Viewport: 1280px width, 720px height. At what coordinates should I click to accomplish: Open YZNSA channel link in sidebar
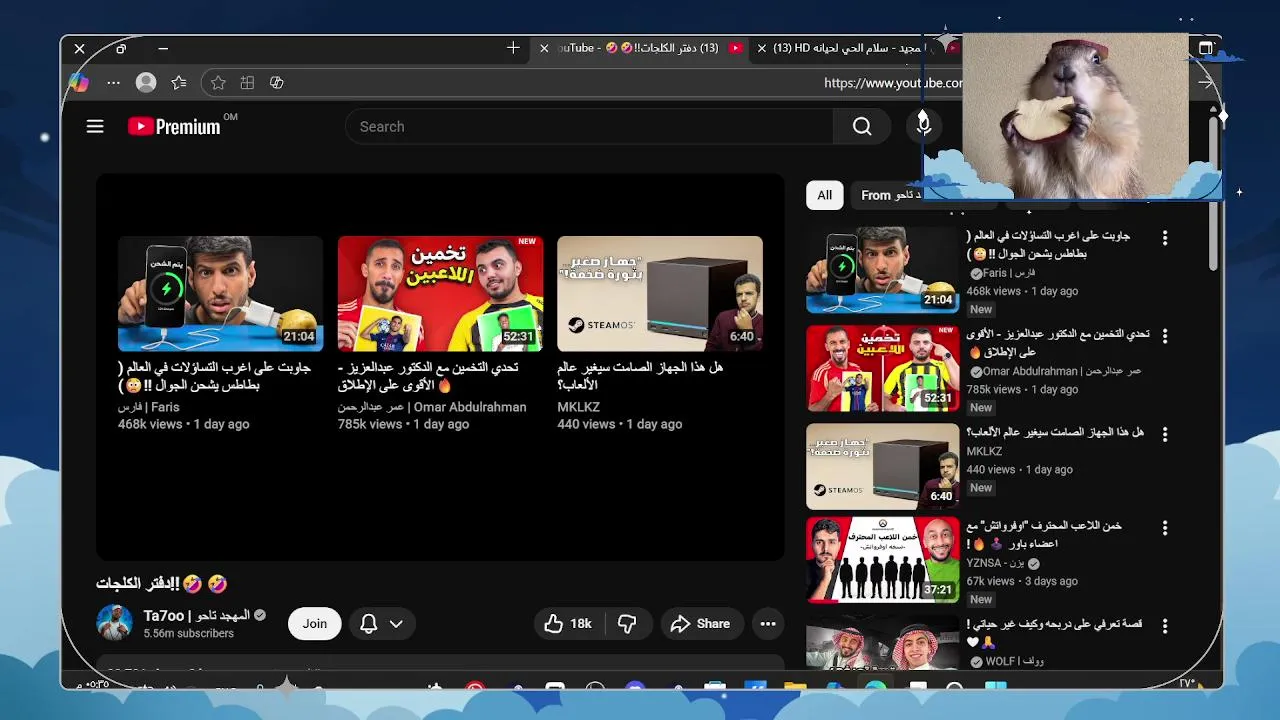click(995, 563)
